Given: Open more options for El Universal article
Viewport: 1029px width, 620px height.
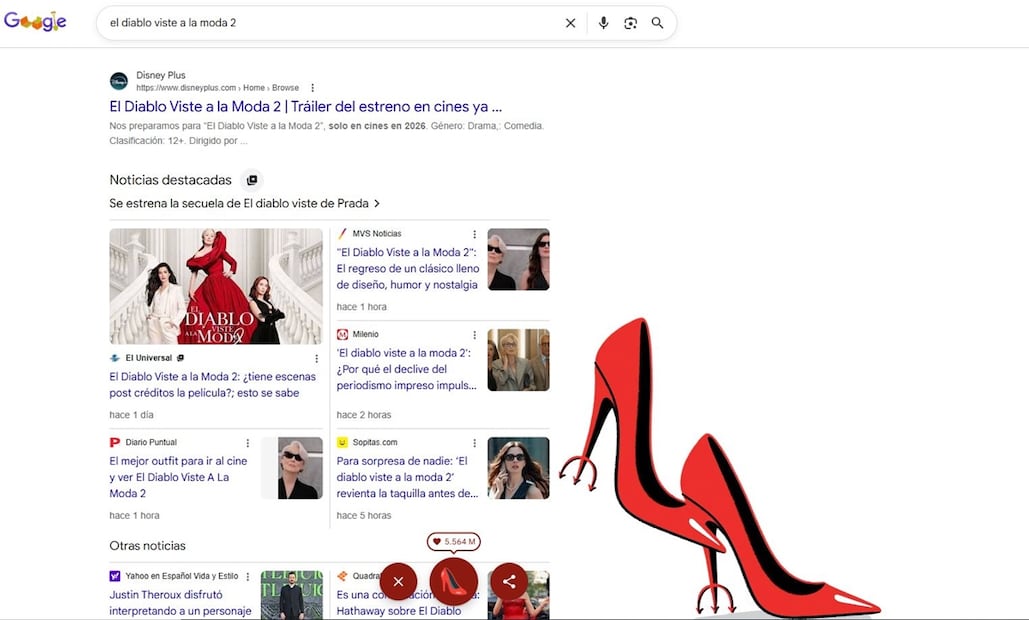Looking at the screenshot, I should click(x=316, y=359).
